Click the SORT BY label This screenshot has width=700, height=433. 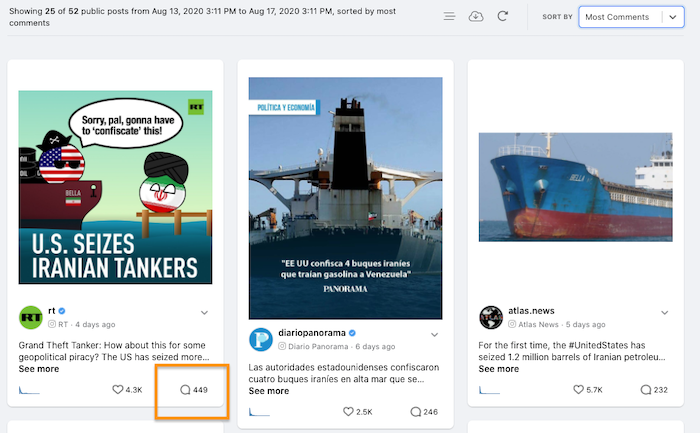pos(557,17)
